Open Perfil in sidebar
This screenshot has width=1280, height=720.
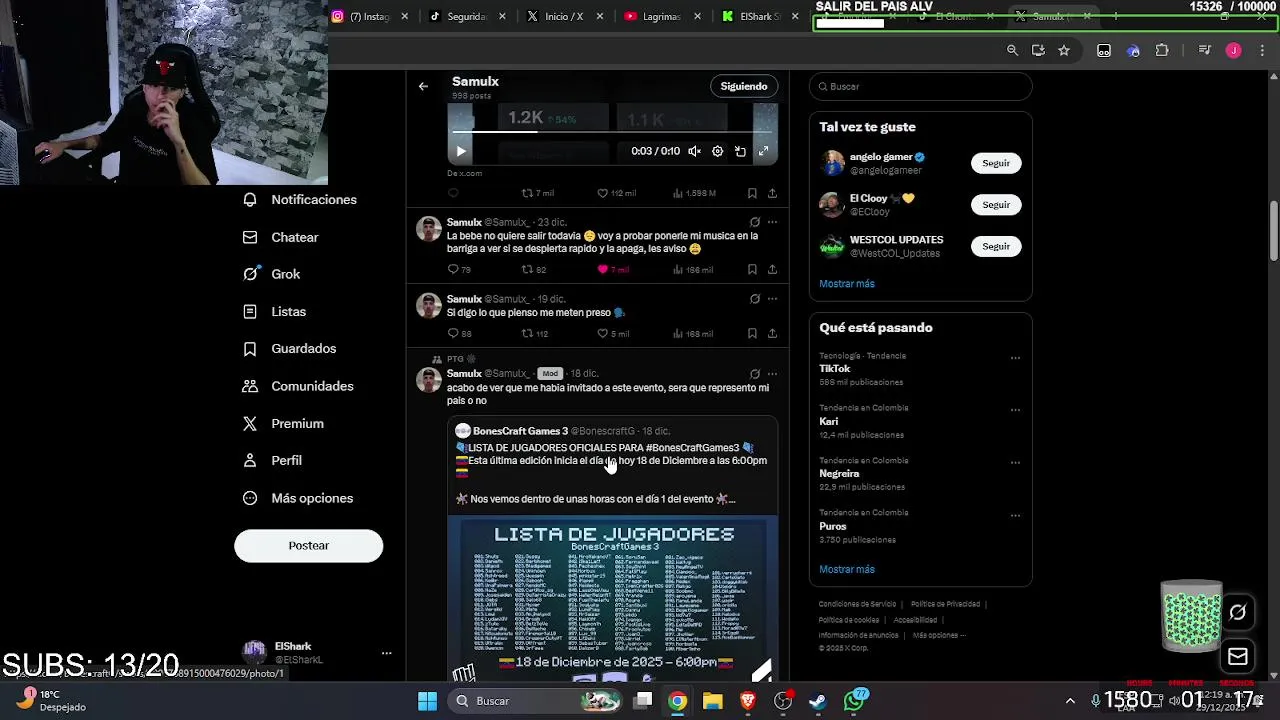(273, 461)
